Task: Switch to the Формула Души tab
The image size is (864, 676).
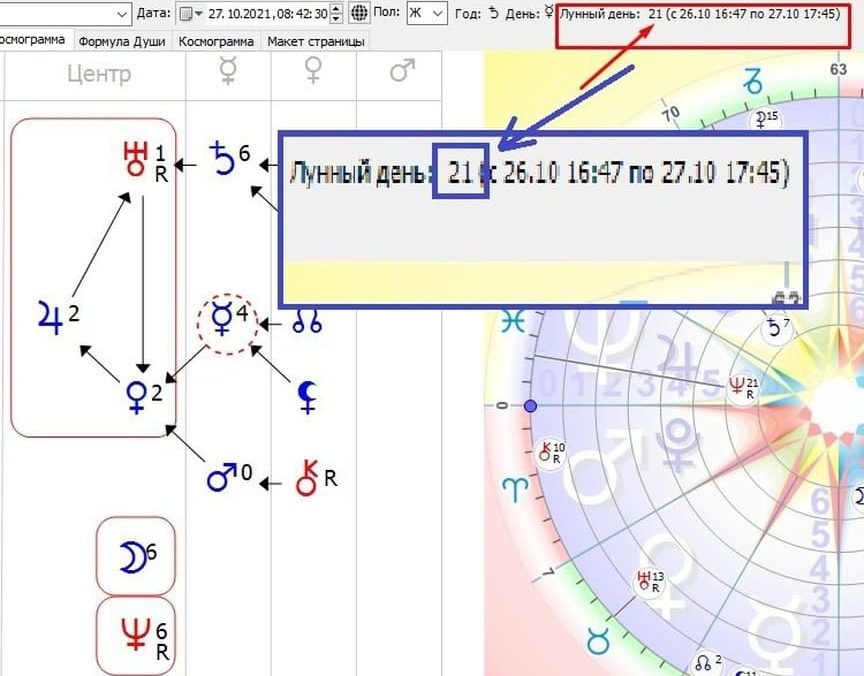Action: 122,41
